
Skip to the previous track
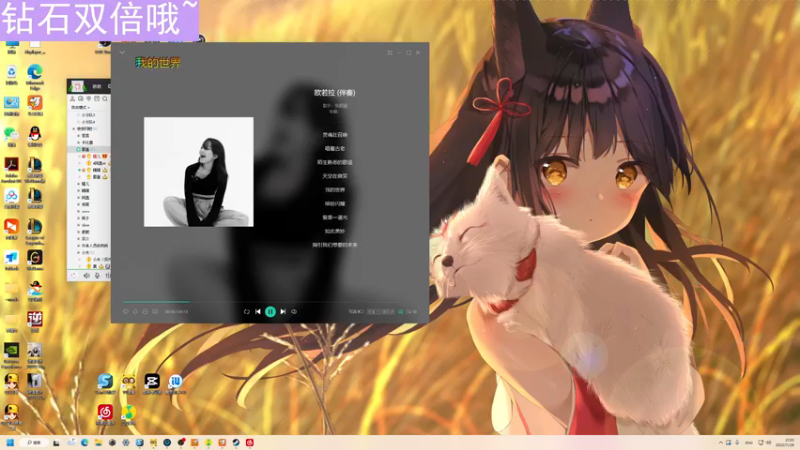point(258,311)
